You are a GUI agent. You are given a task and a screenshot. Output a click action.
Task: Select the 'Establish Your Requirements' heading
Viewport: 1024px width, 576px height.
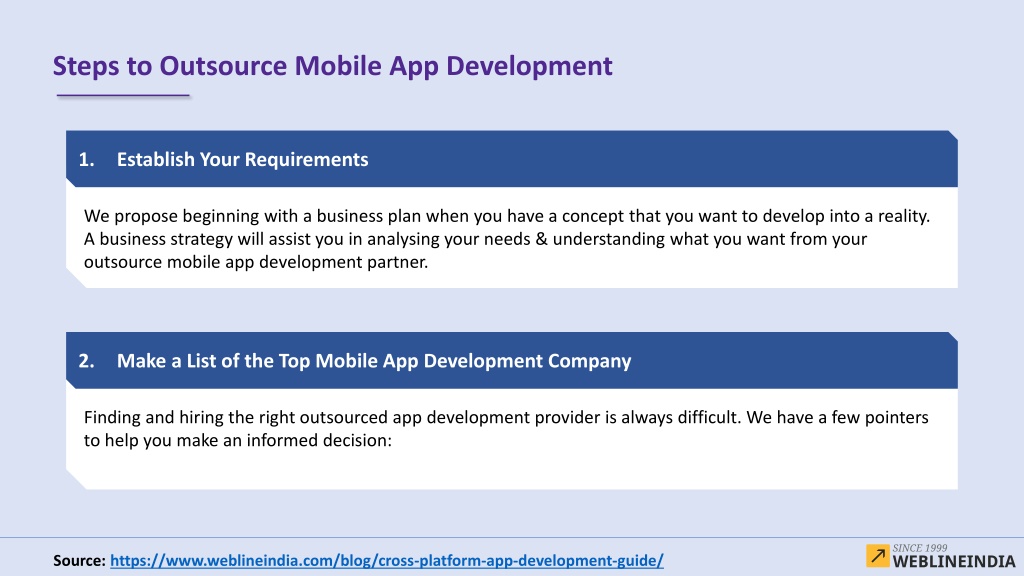coord(242,159)
